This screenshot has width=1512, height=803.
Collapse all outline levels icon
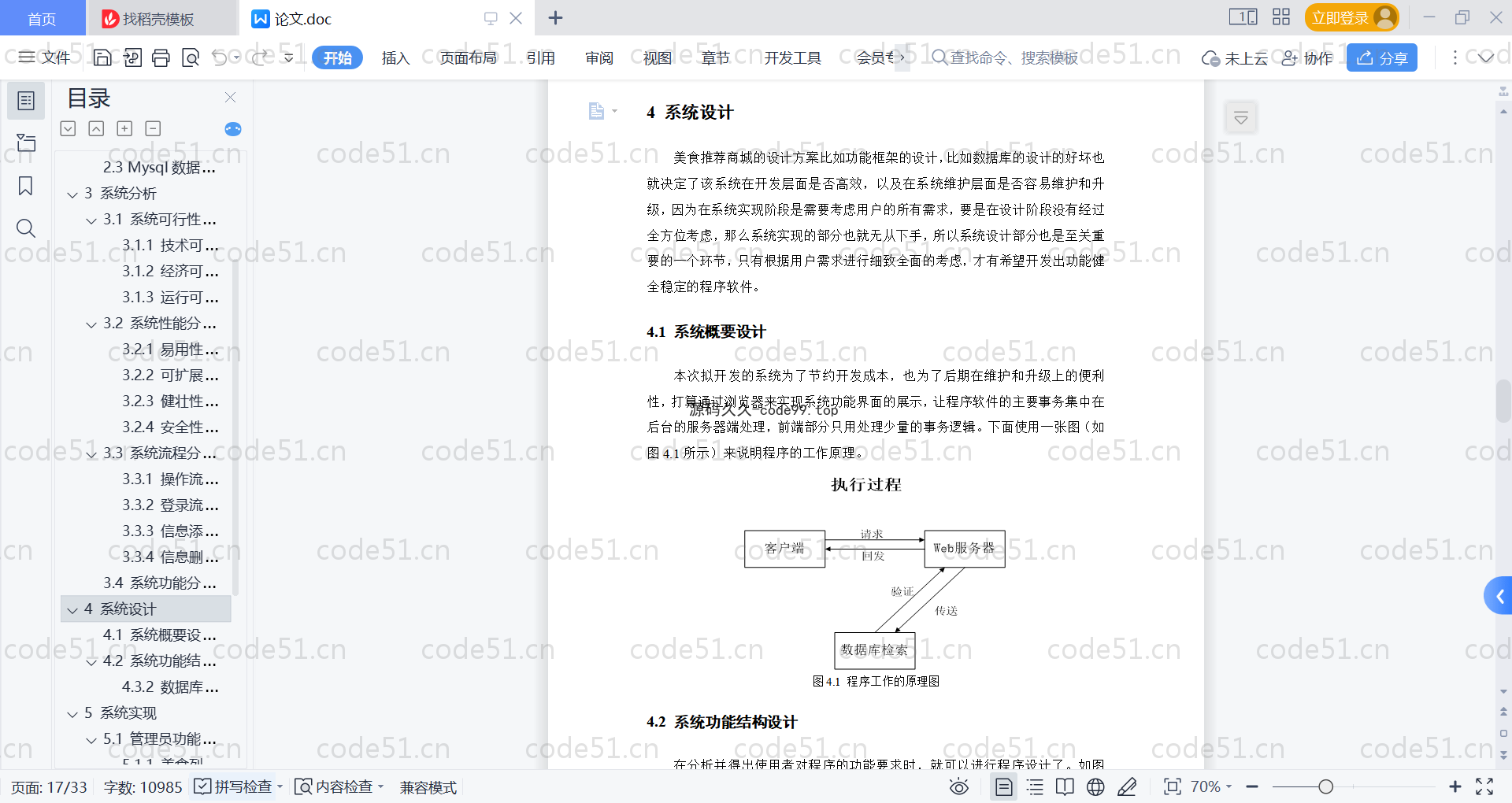point(96,128)
